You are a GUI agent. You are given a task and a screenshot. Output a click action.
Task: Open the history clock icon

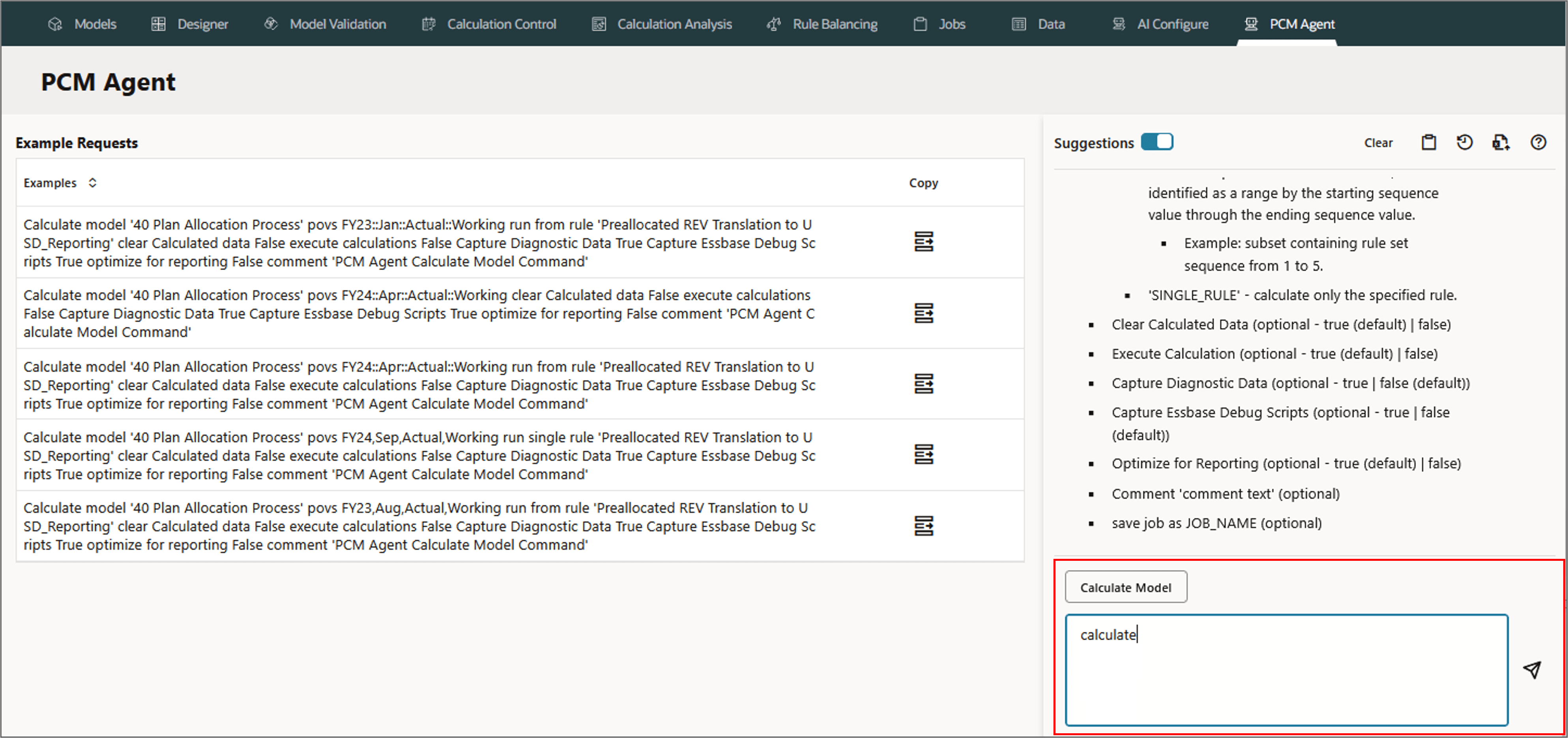coord(1464,142)
